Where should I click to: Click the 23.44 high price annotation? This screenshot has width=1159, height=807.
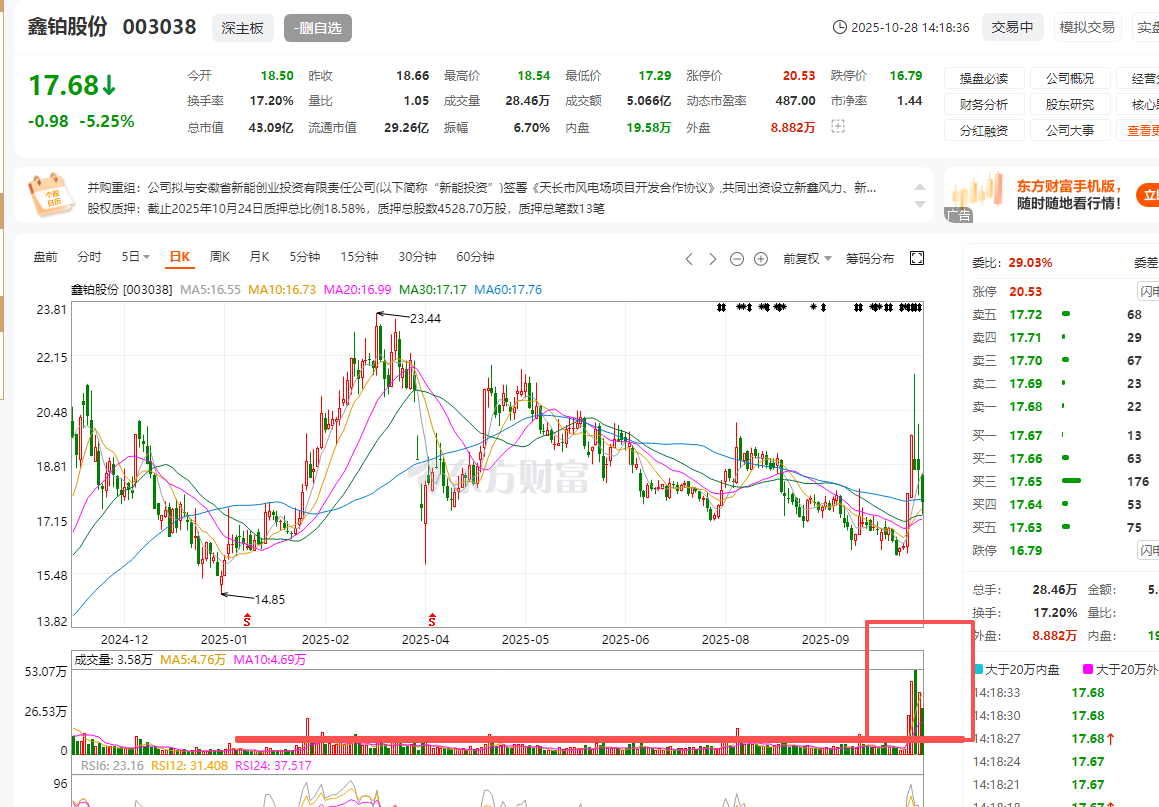pyautogui.click(x=425, y=319)
